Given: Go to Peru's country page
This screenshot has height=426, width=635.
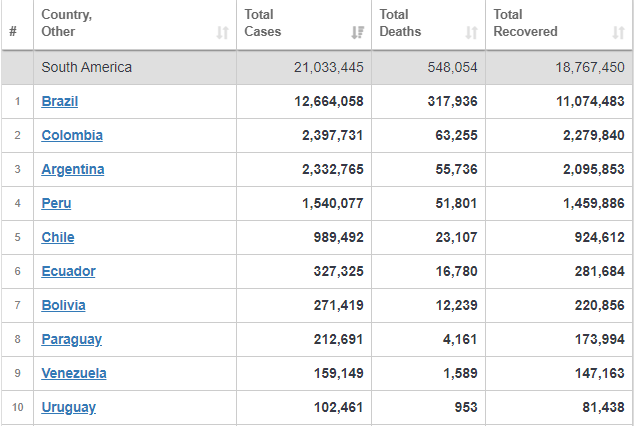Looking at the screenshot, I should coord(56,203).
